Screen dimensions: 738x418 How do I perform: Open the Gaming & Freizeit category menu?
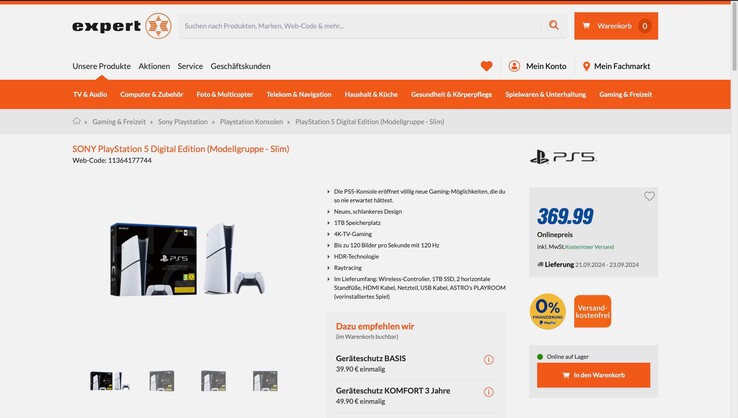(626, 95)
